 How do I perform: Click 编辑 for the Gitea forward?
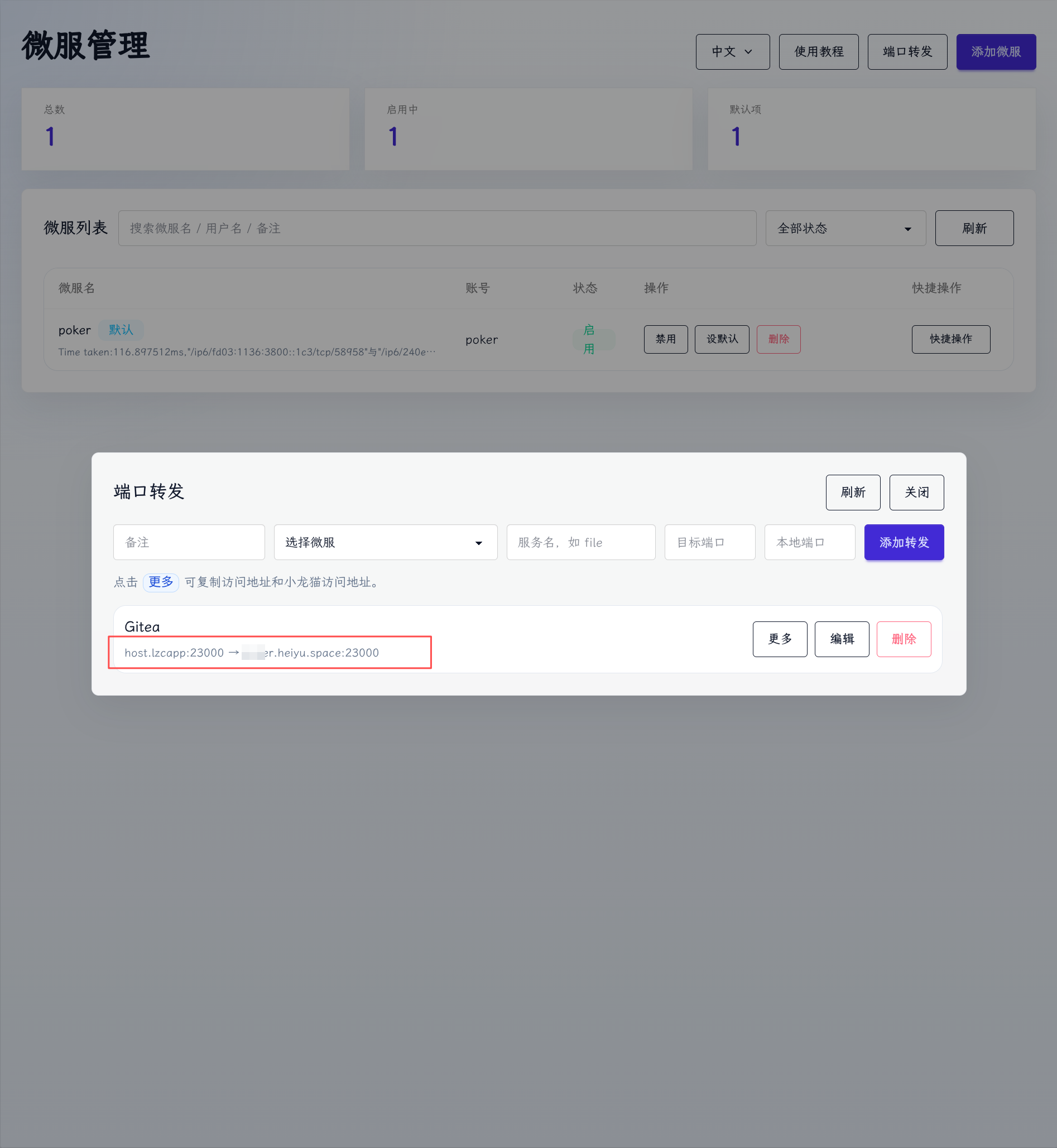click(842, 639)
